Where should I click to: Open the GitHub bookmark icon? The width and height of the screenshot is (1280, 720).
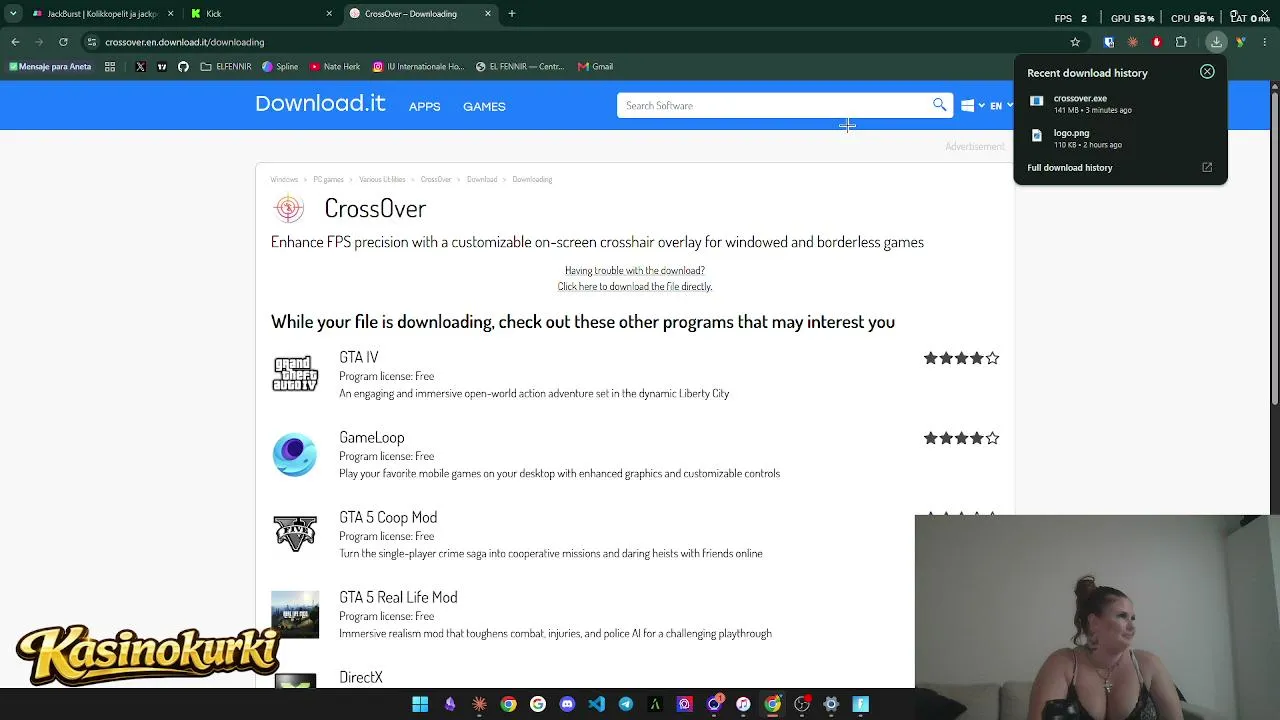(183, 67)
